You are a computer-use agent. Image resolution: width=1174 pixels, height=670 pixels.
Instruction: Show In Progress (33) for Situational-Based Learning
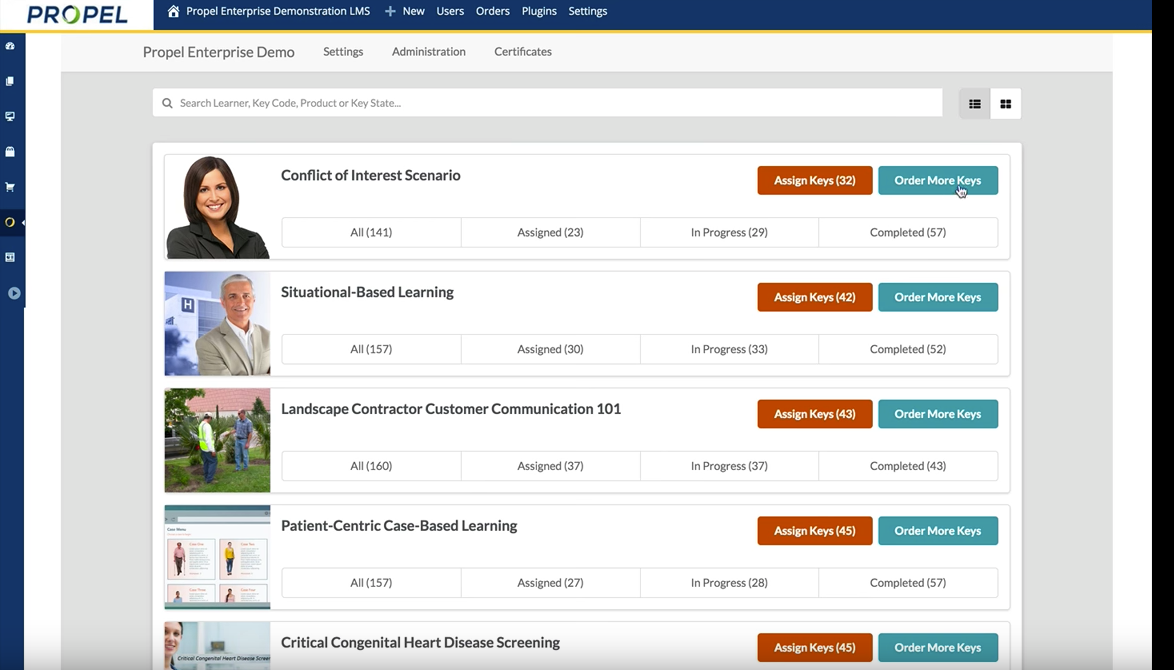tap(729, 349)
